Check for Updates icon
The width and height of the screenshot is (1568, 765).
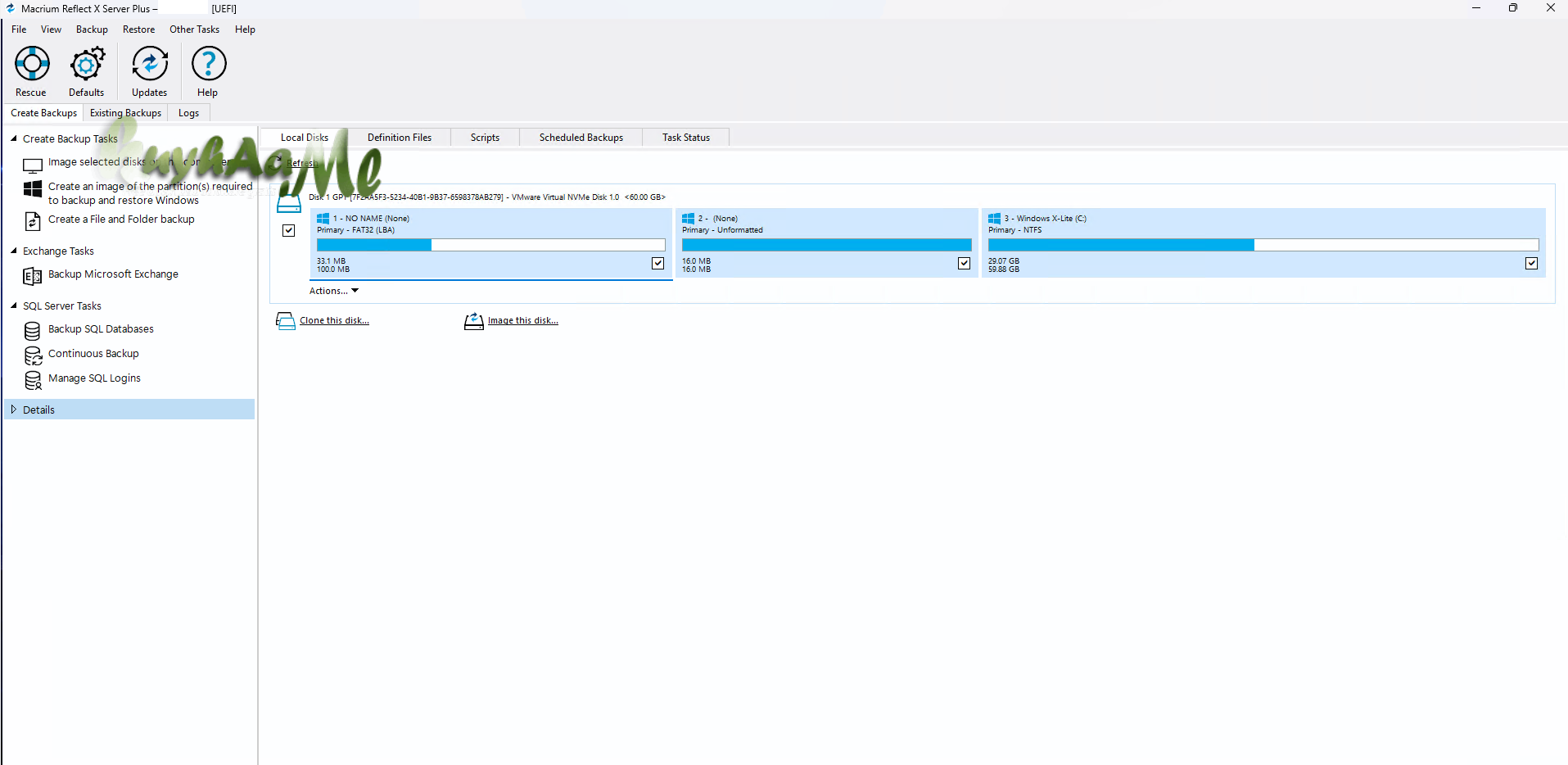tap(150, 63)
